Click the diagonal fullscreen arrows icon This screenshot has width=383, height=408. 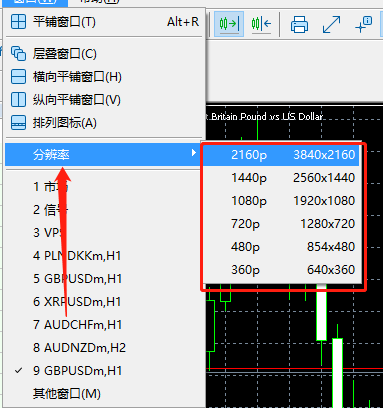coord(331,24)
